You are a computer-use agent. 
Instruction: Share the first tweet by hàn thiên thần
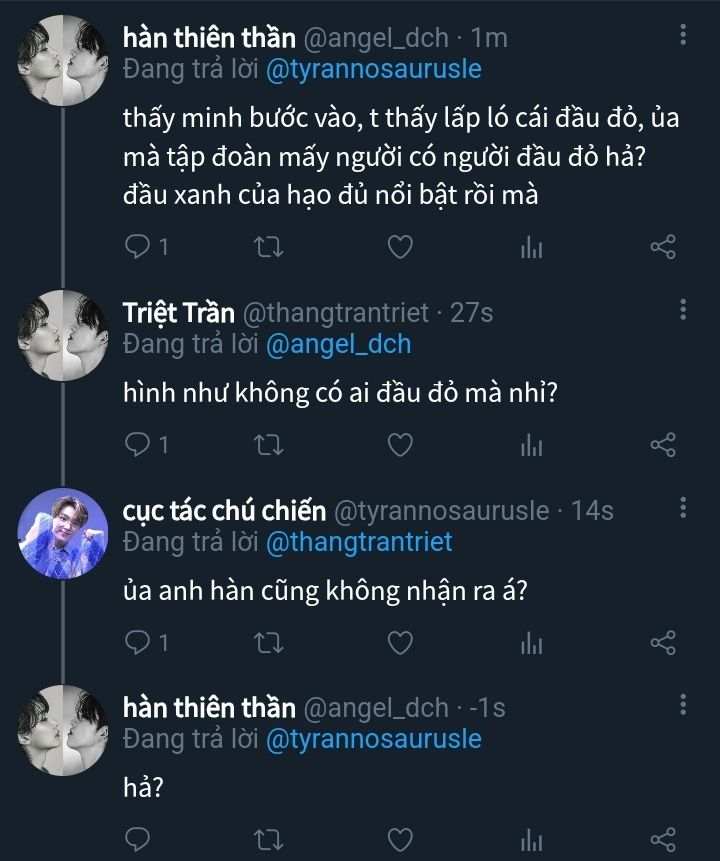pos(663,247)
